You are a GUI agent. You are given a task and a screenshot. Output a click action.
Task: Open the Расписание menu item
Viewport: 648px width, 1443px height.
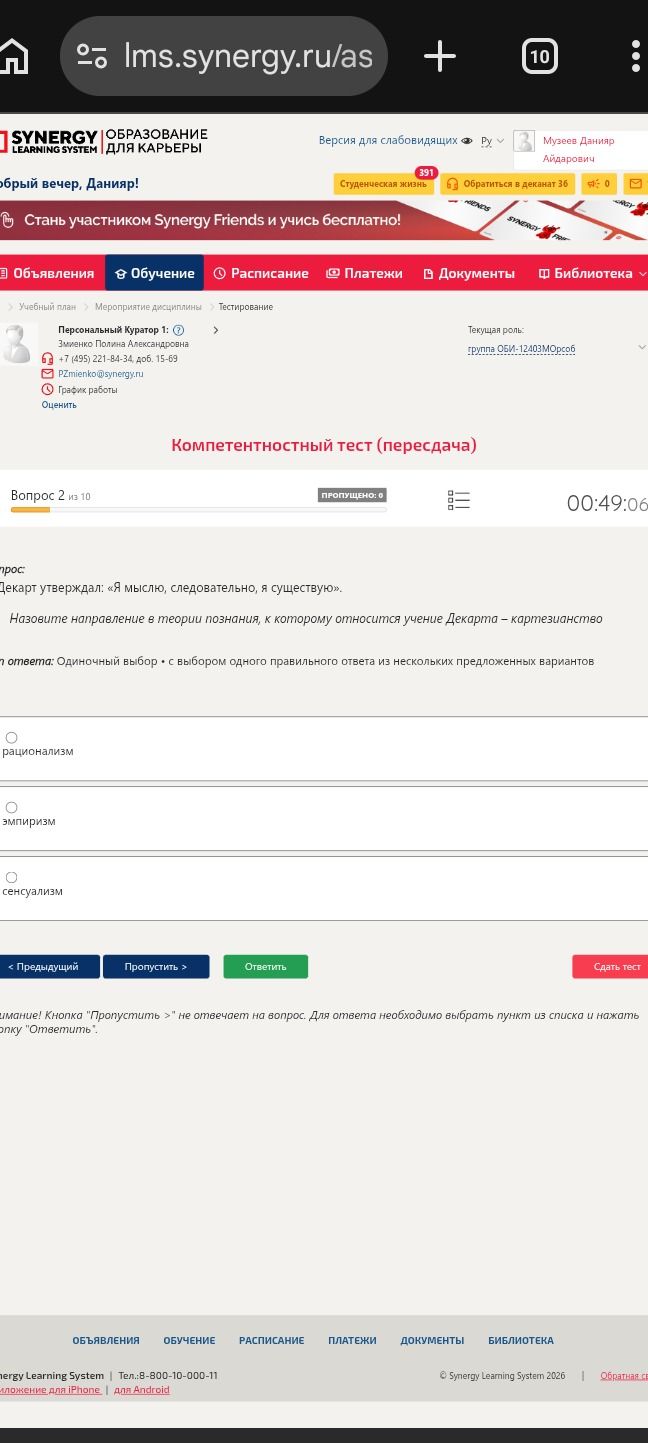(x=261, y=273)
